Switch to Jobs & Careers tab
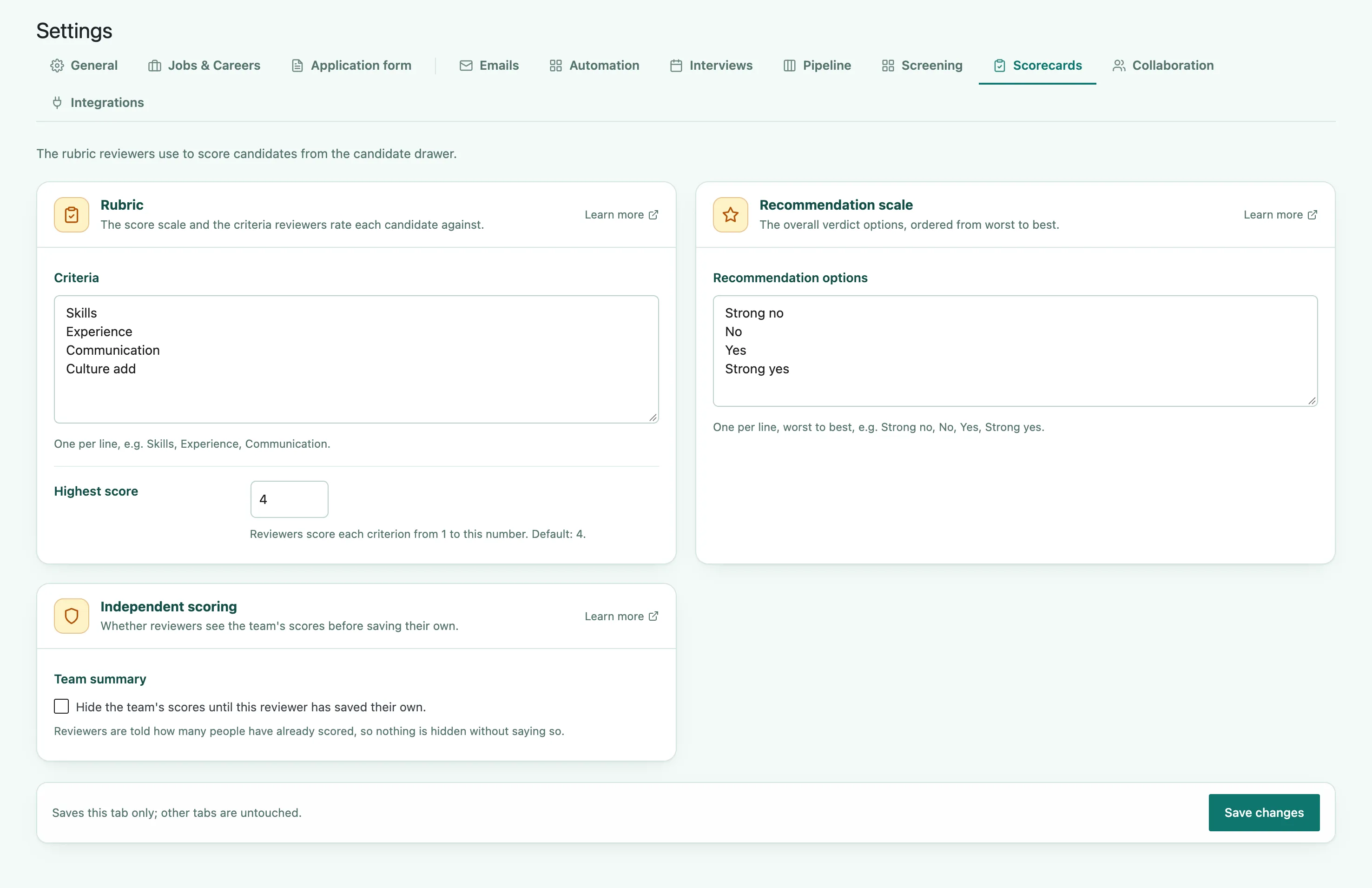 [204, 66]
